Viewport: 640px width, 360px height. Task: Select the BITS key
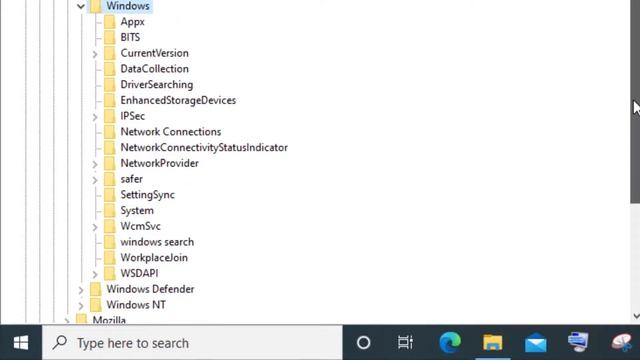click(130, 38)
